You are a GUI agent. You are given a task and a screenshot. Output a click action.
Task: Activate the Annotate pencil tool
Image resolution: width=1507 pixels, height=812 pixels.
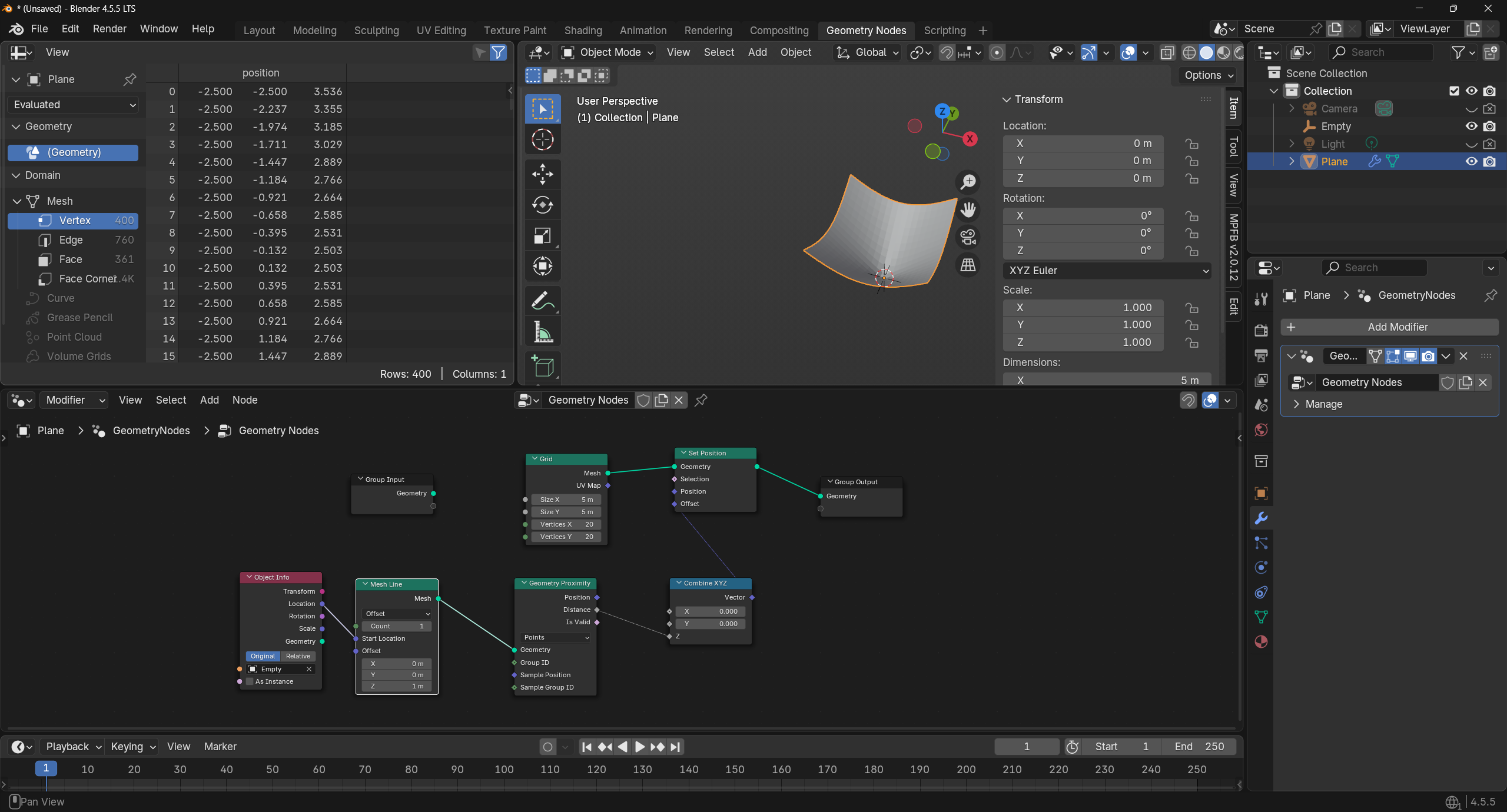(542, 301)
